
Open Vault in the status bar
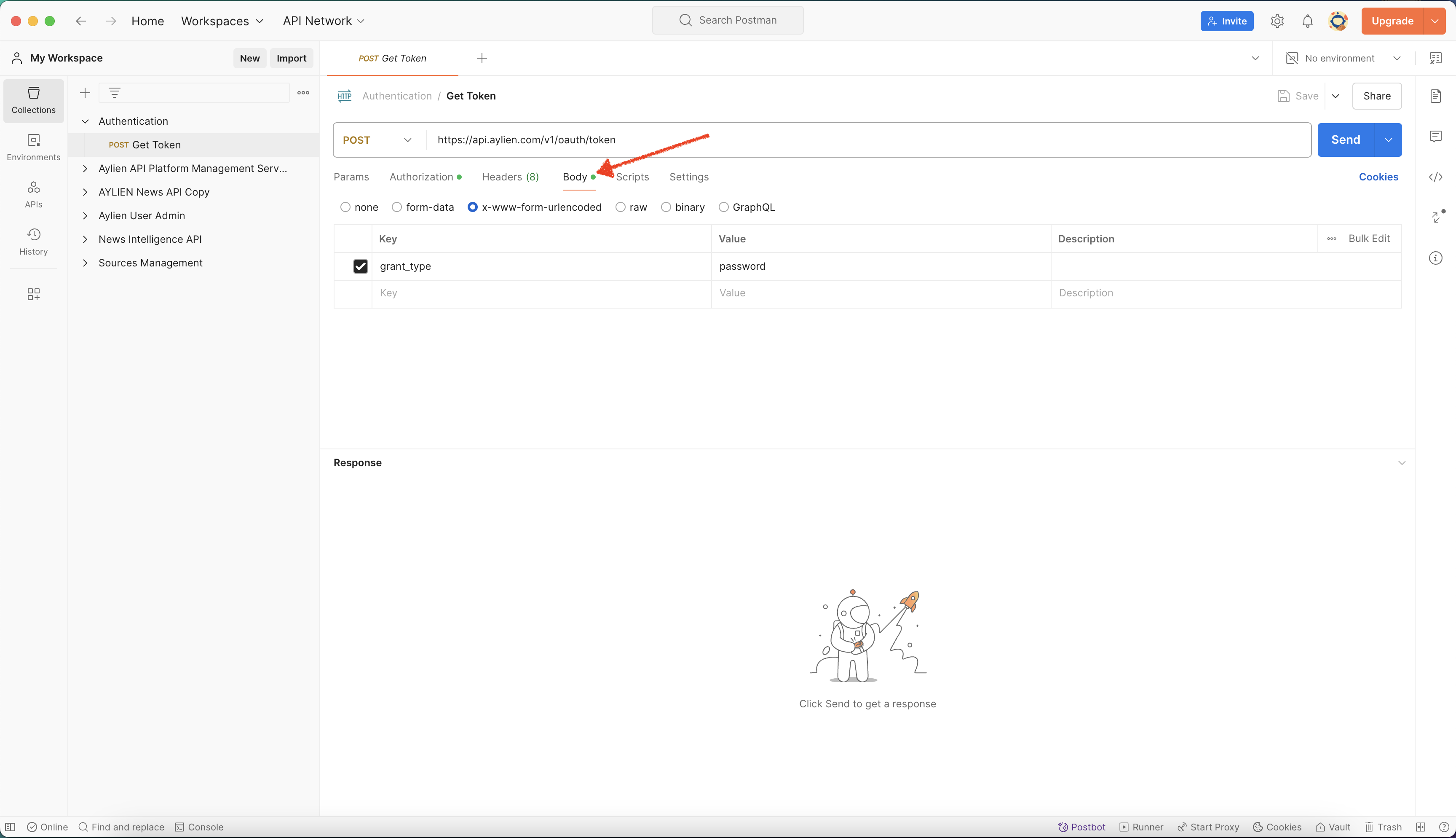[1333, 827]
